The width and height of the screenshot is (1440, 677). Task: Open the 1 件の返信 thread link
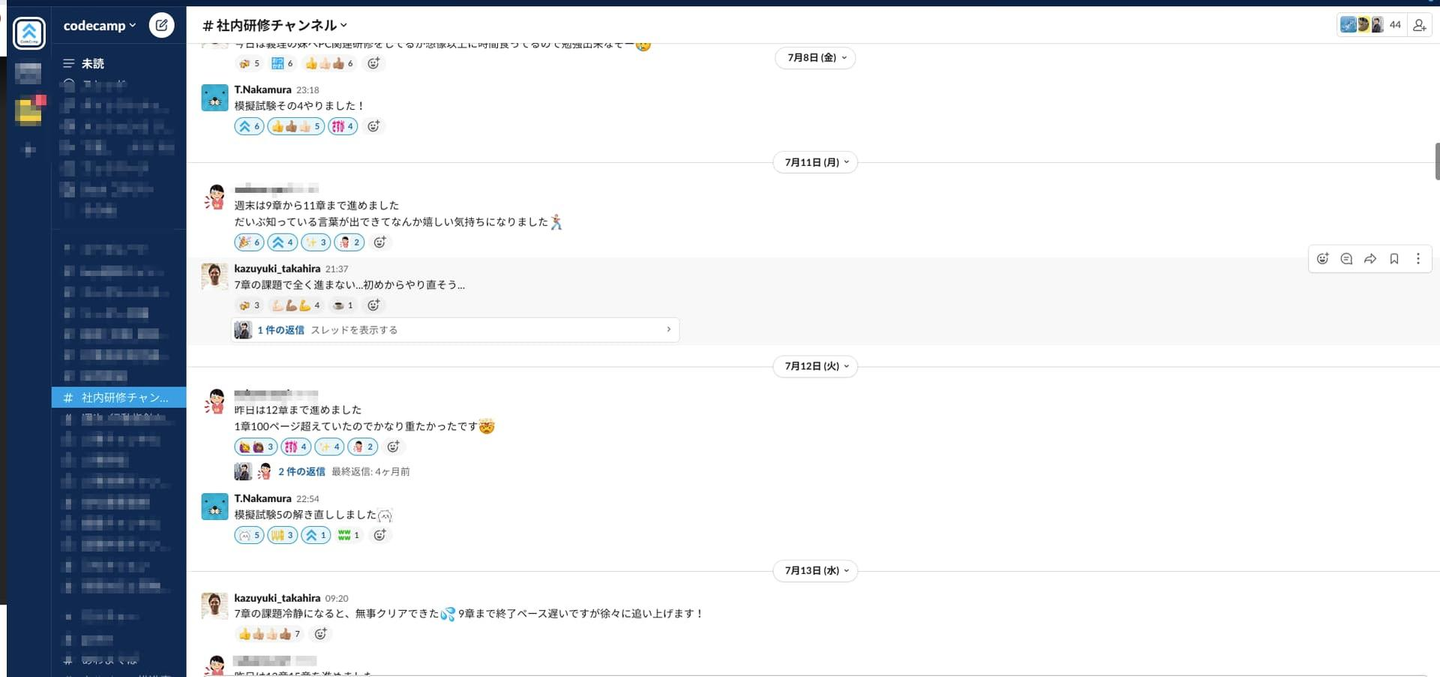(281, 330)
